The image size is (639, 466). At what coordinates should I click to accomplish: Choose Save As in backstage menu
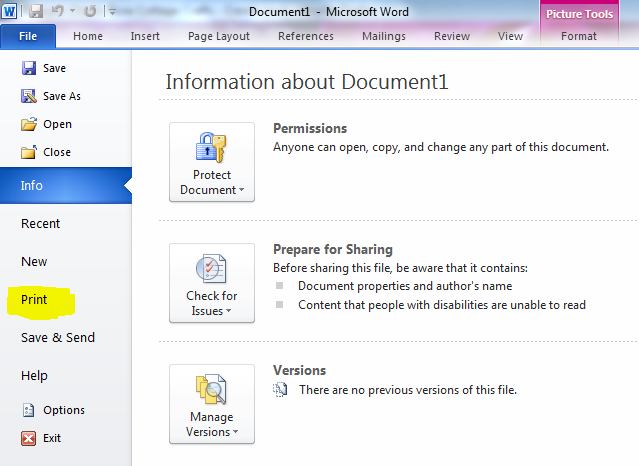point(62,96)
